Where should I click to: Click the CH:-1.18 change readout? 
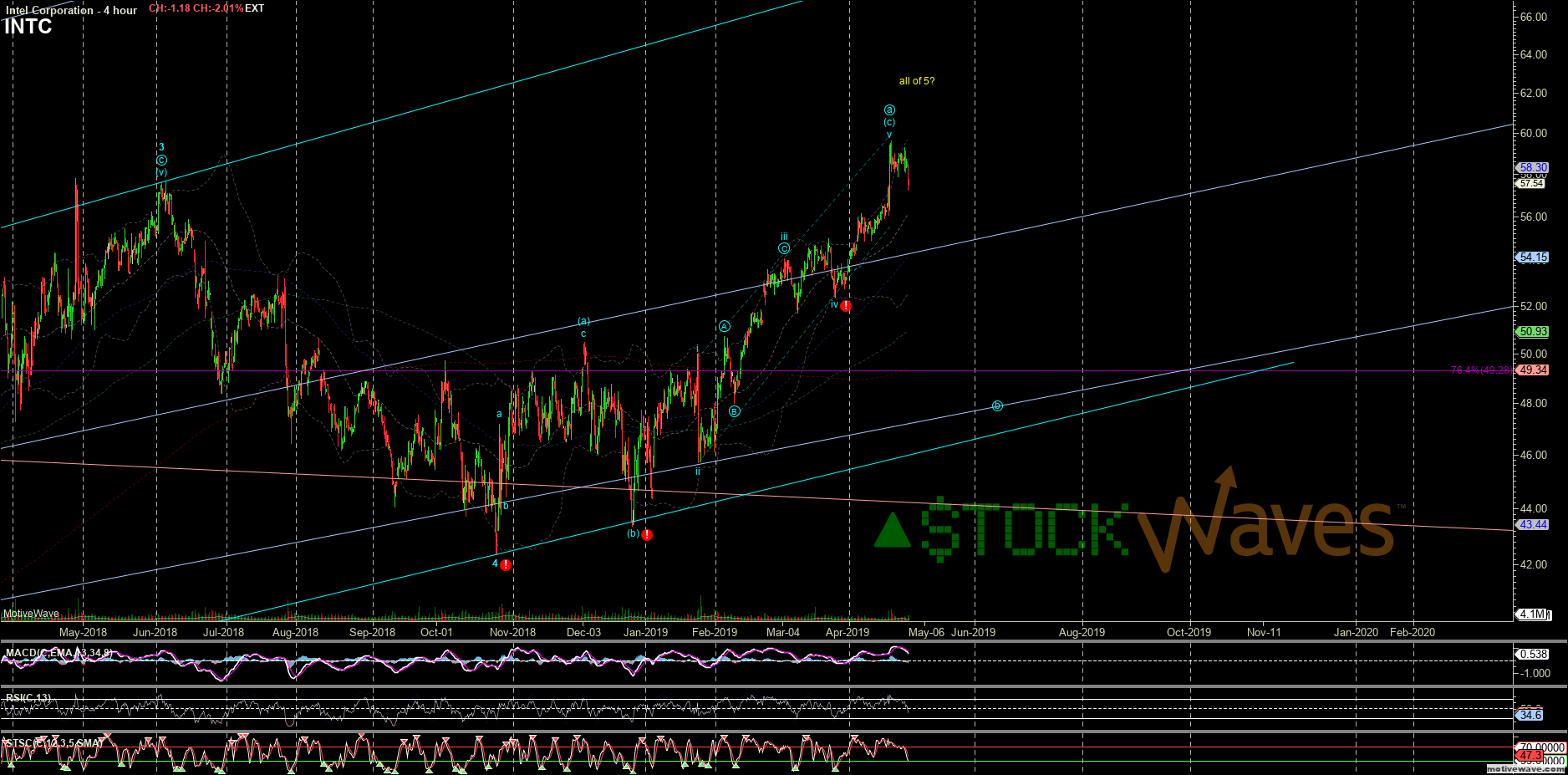pos(170,8)
